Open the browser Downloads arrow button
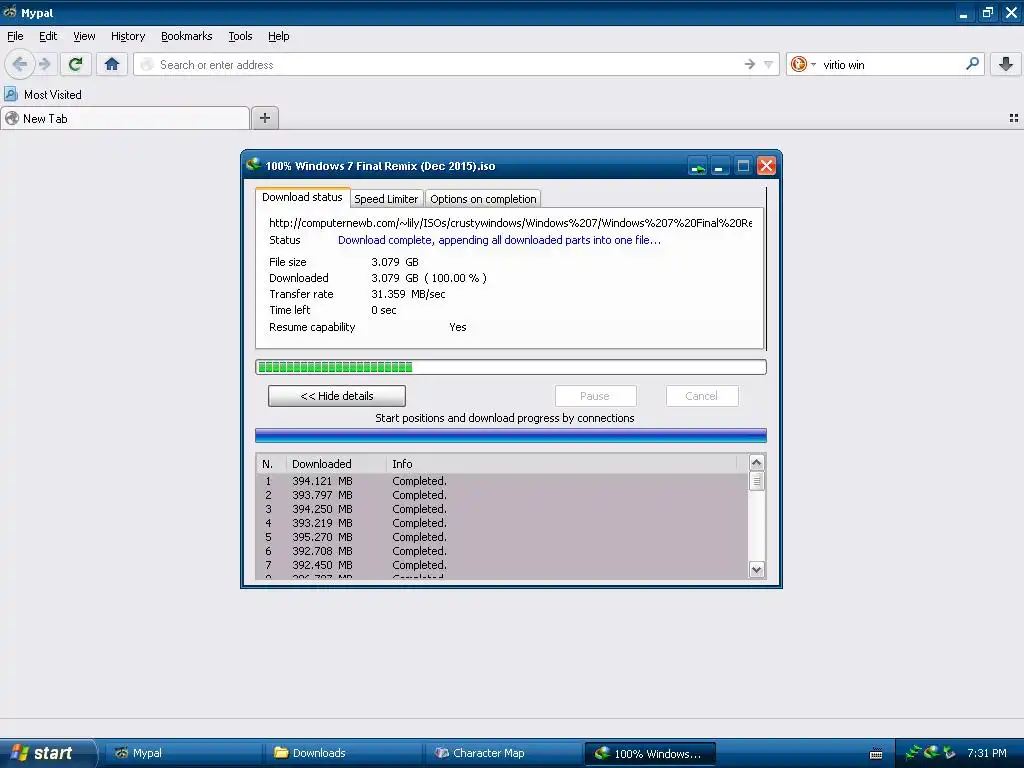 pyautogui.click(x=1006, y=64)
